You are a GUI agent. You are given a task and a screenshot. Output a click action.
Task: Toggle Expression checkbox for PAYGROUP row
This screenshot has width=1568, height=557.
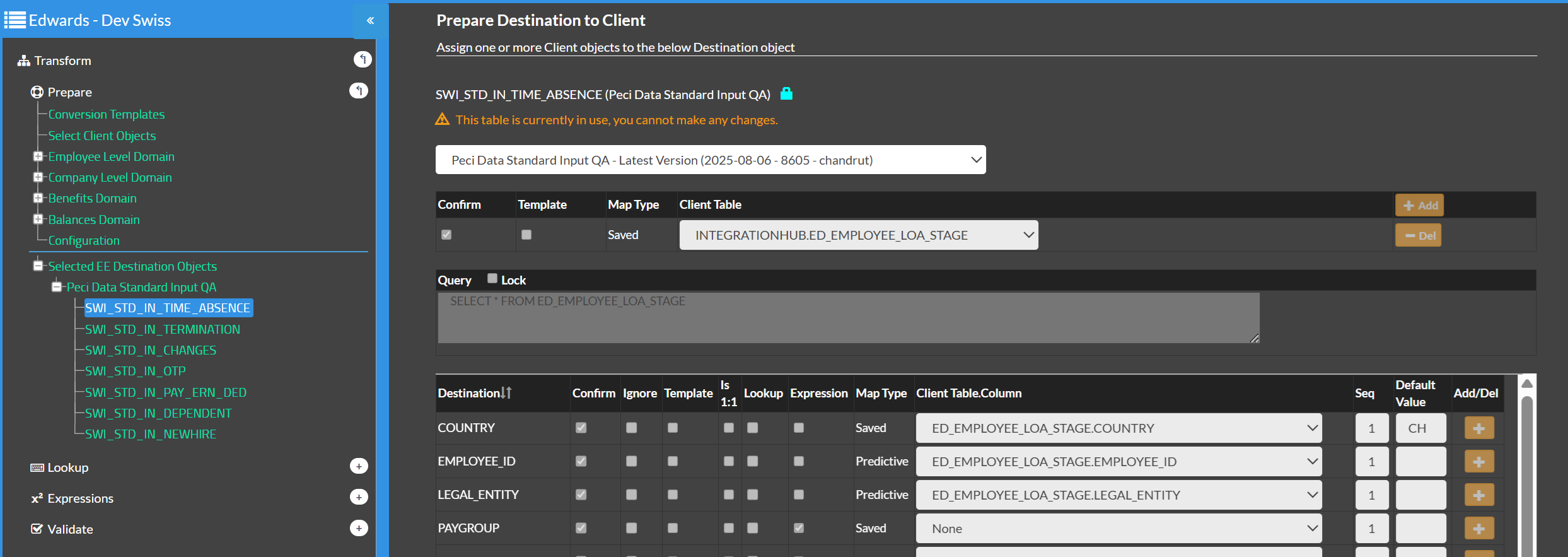[799, 528]
